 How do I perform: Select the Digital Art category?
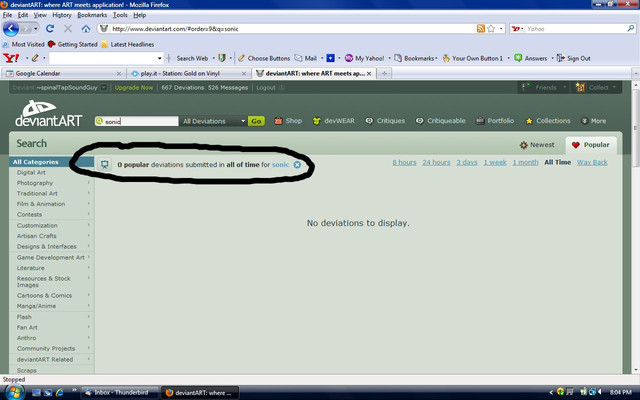31,172
